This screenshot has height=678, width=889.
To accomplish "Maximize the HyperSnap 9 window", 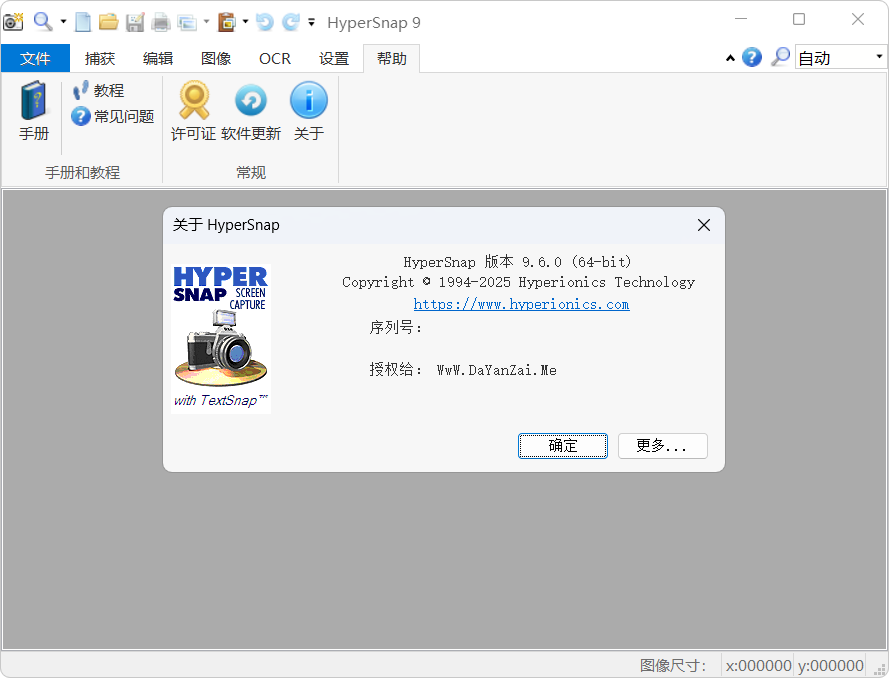I will coord(799,19).
